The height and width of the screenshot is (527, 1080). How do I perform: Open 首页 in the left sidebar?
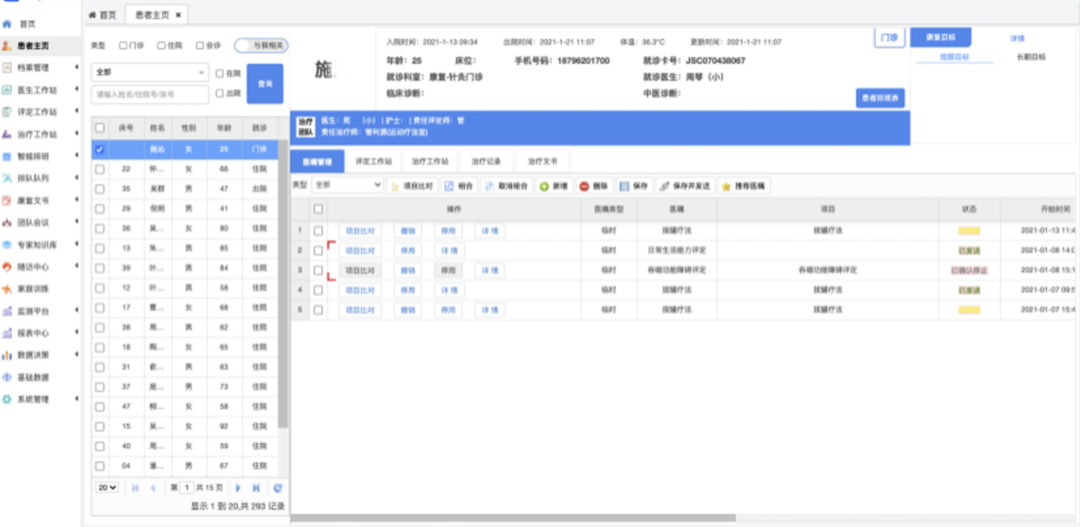tap(28, 23)
